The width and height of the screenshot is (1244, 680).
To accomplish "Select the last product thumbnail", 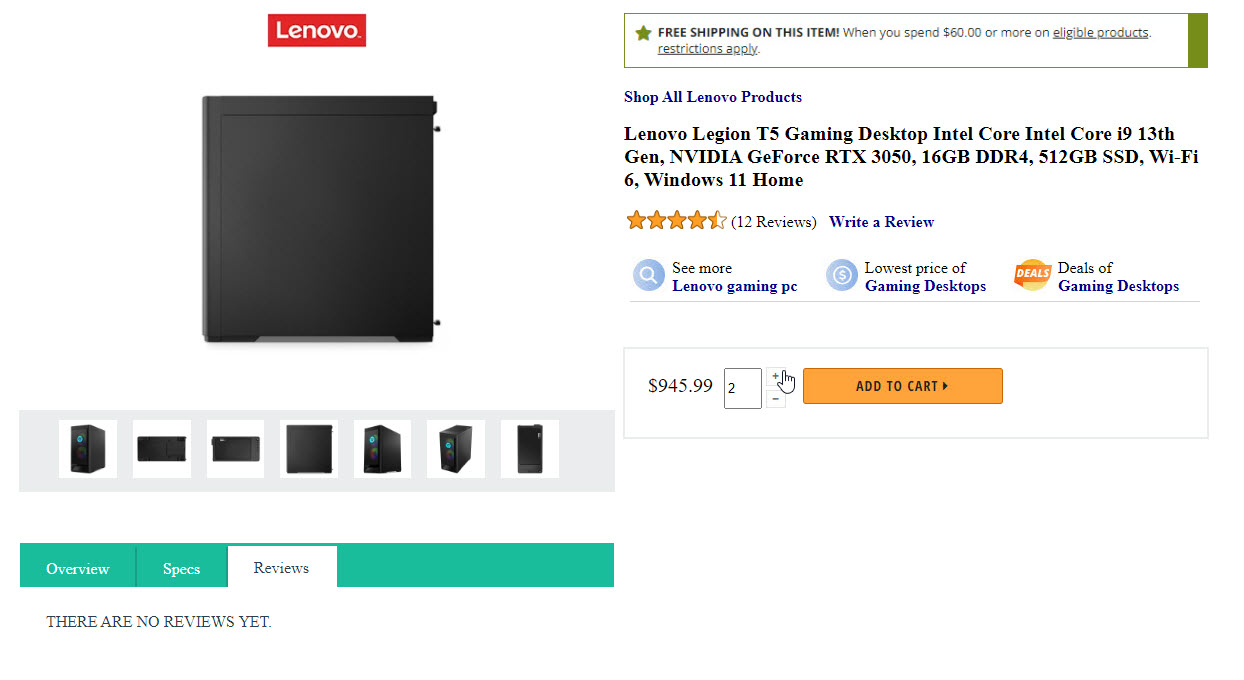I will (530, 449).
